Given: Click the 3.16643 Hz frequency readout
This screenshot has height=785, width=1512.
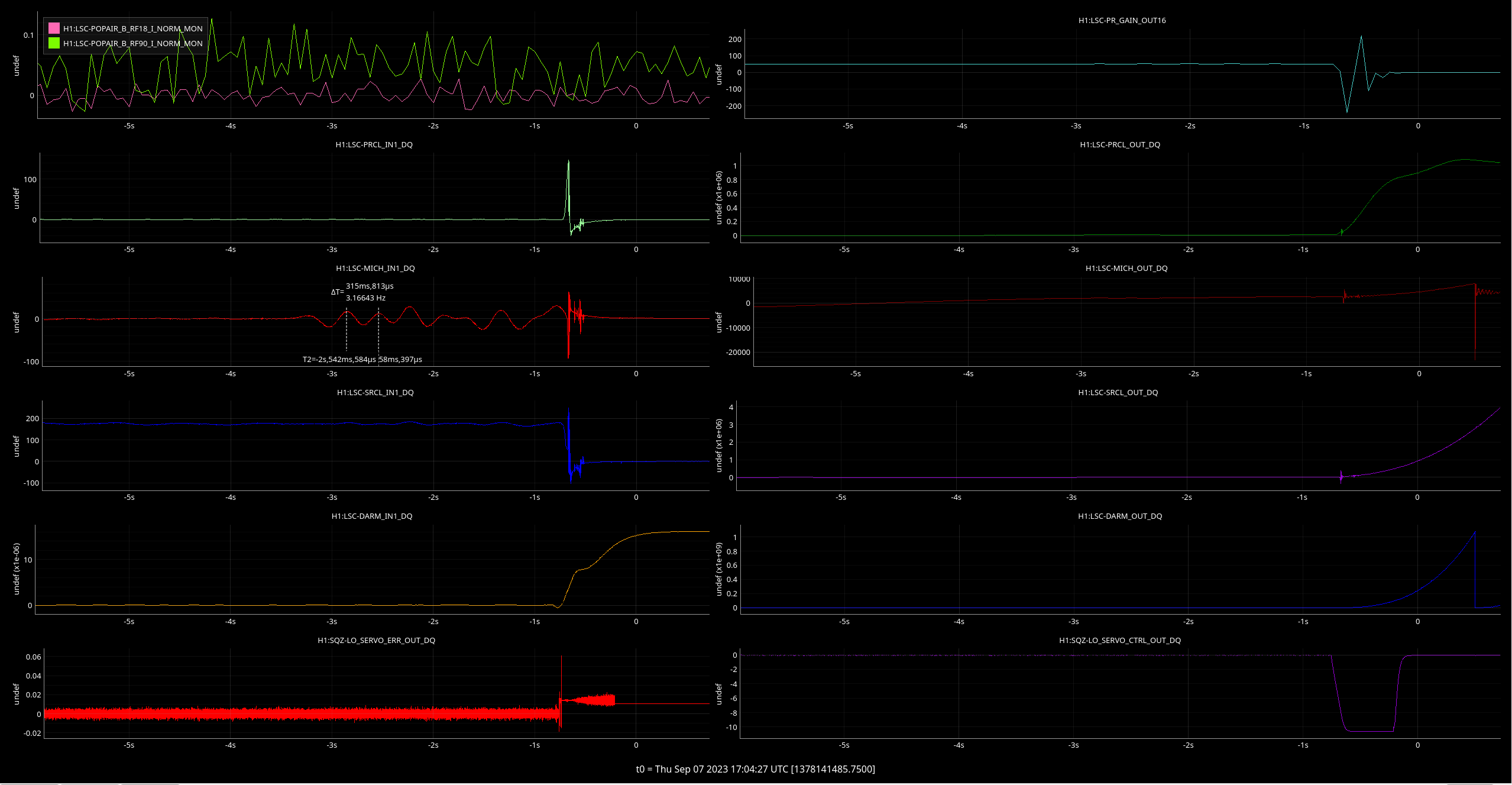Looking at the screenshot, I should (x=365, y=298).
